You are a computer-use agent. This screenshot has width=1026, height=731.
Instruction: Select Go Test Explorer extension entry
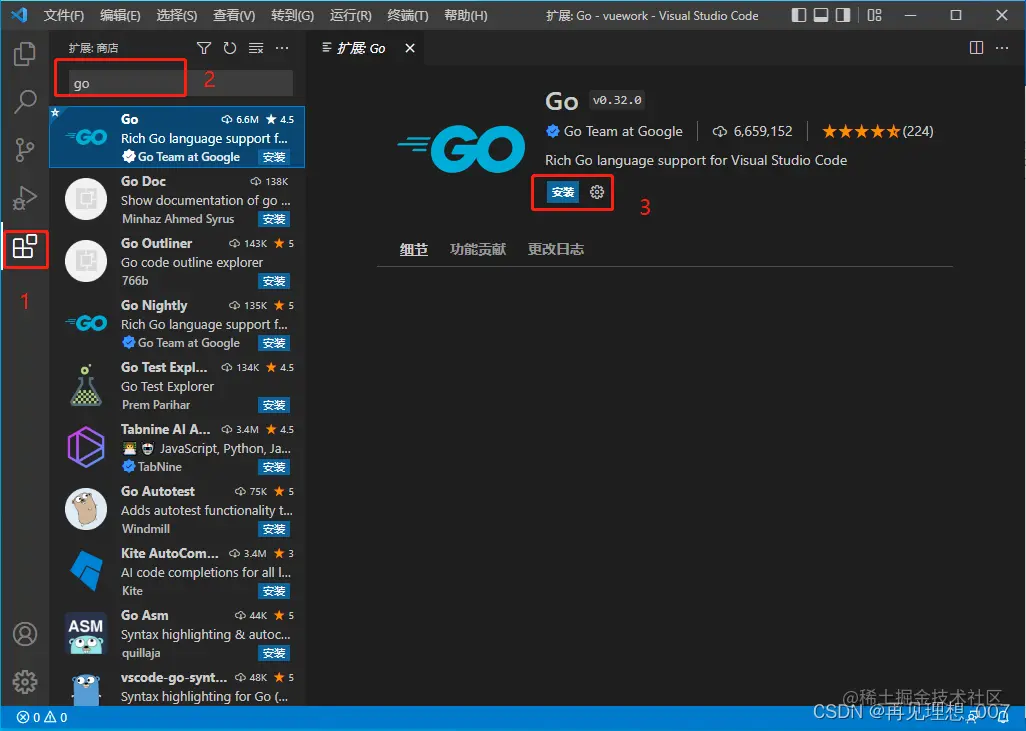tap(177, 385)
